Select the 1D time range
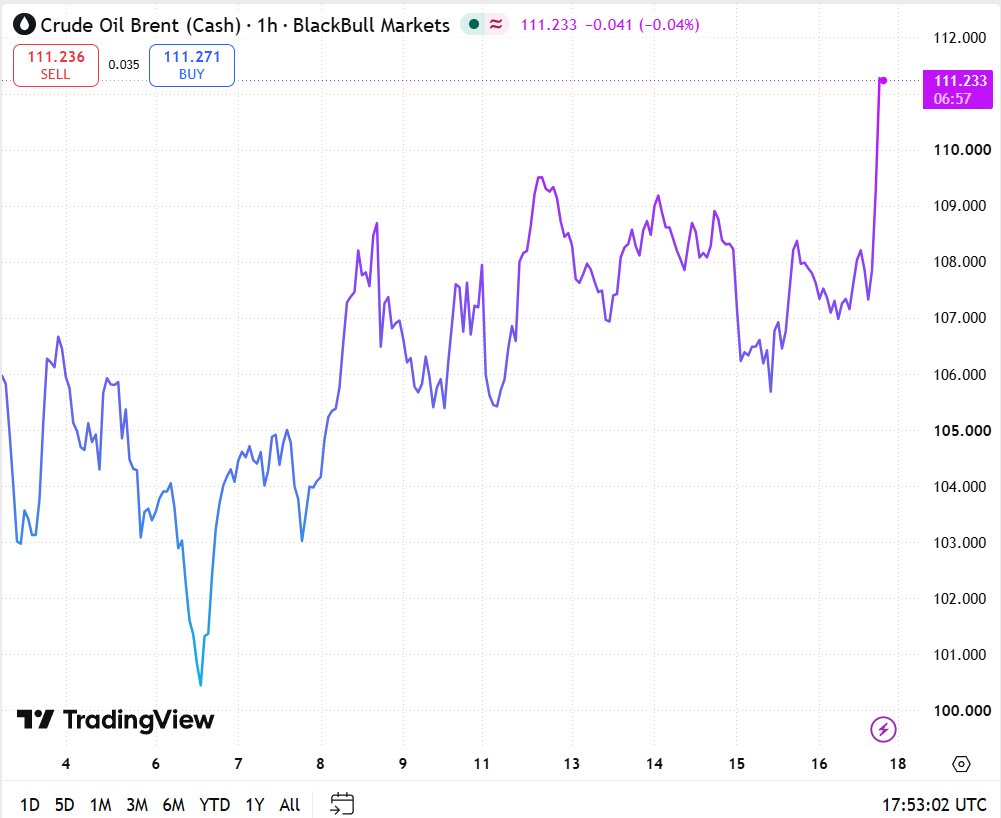Viewport: 1001px width, 818px height. [30, 805]
